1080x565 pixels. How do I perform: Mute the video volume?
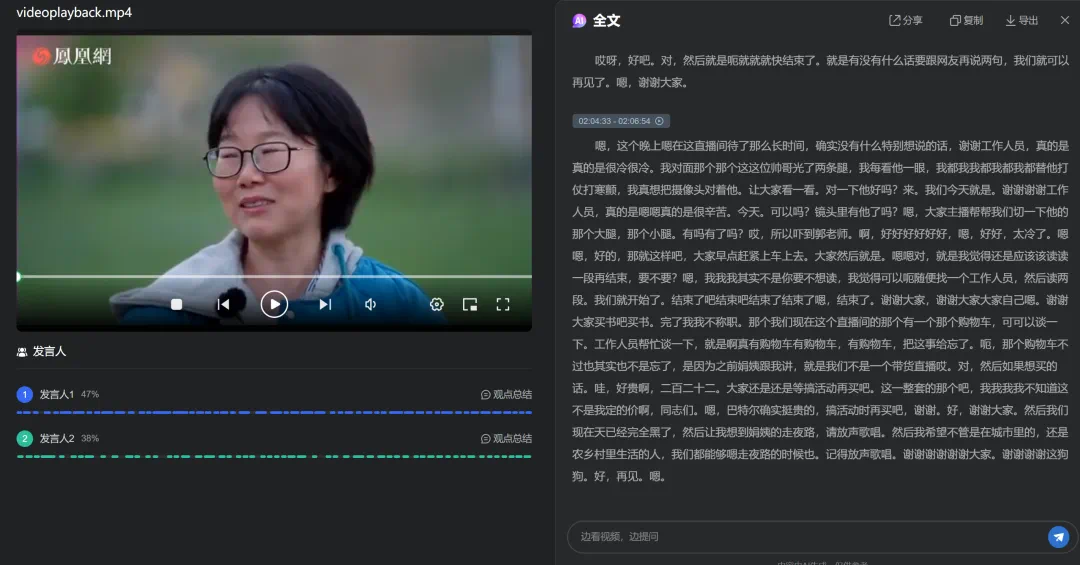[370, 304]
